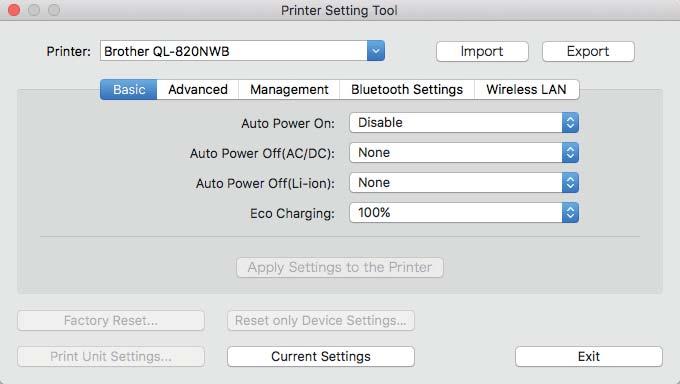Close the Printer Setting Tool window
The width and height of the screenshot is (680, 384).
click(x=14, y=10)
